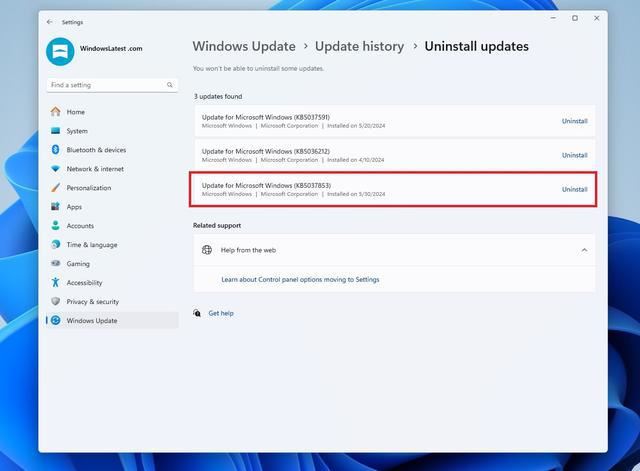Uninstall update KB5037591

pos(574,121)
